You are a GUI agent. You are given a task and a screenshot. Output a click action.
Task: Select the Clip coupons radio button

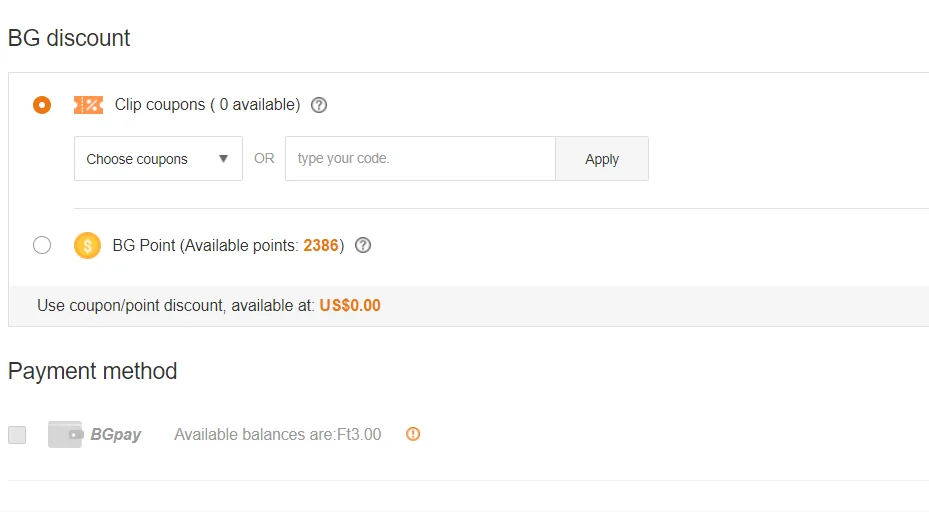coord(42,105)
